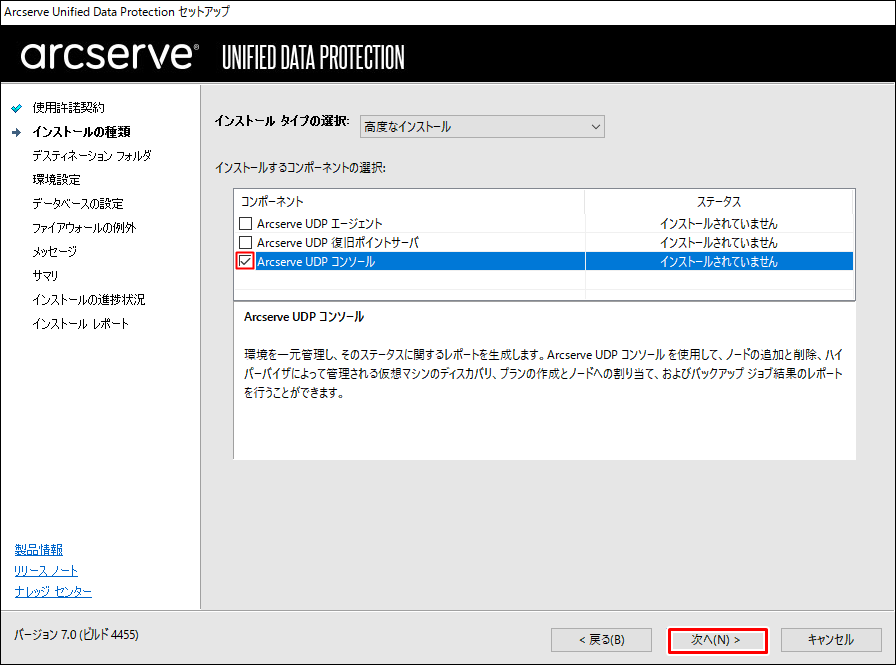
Task: Select the インストールの進捗状況 step
Action: 89,299
